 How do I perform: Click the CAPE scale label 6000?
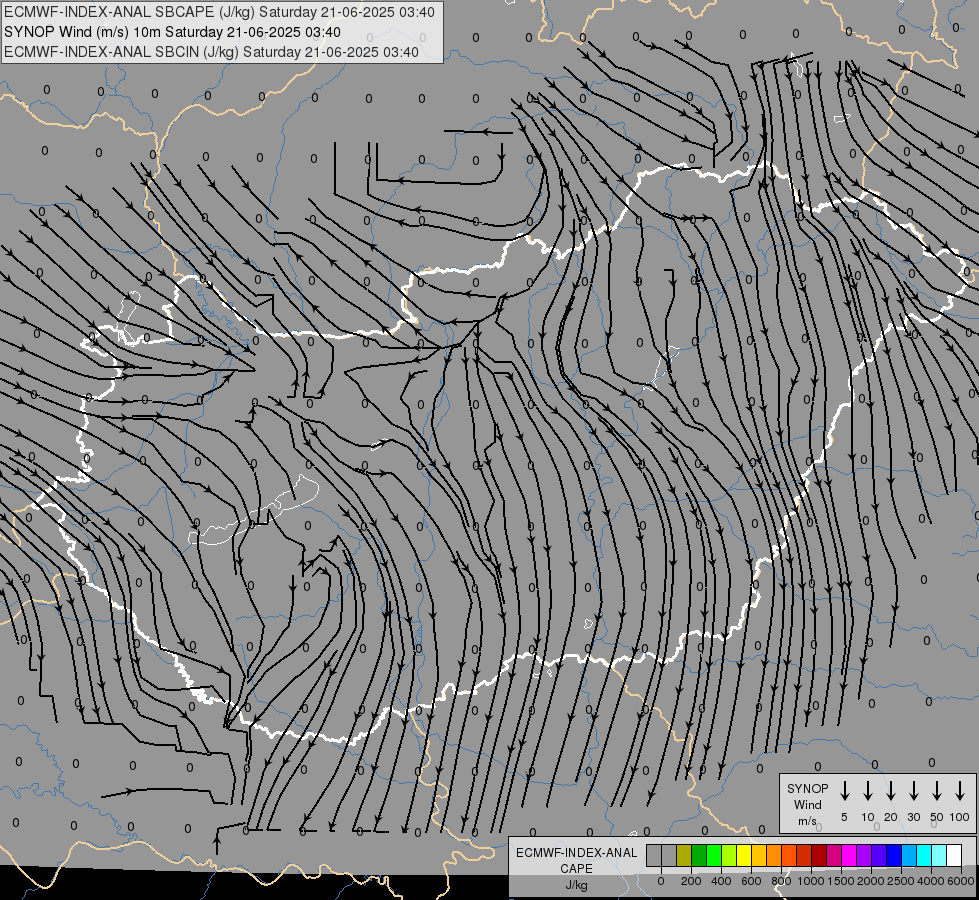coord(961,881)
